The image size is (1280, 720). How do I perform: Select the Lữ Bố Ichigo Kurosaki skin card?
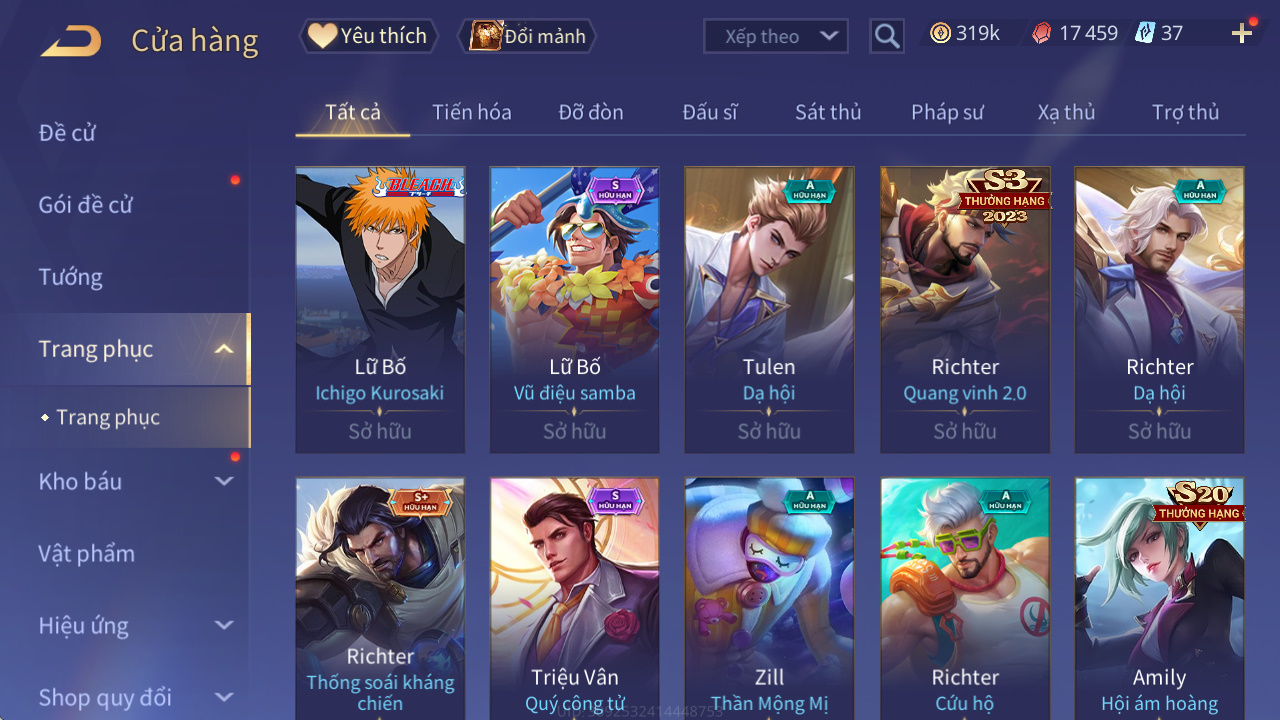point(380,310)
